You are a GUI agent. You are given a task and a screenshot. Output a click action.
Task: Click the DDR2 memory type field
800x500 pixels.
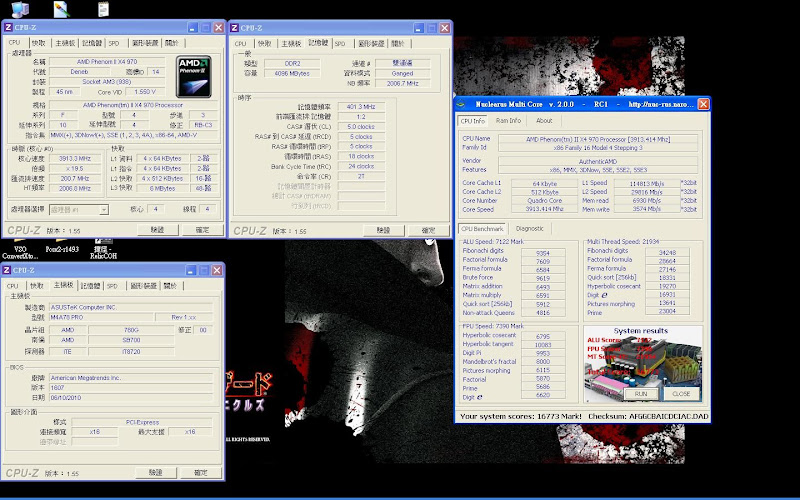tap(293, 63)
